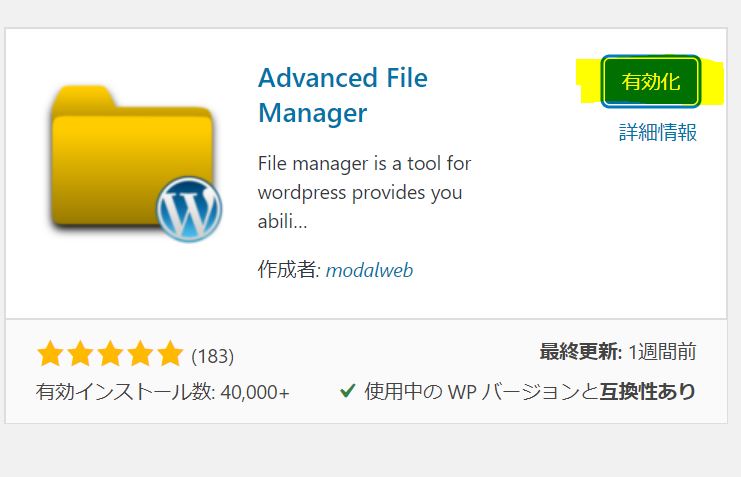The width and height of the screenshot is (741, 477).
Task: Visit the modalweb author link
Action: 369,270
